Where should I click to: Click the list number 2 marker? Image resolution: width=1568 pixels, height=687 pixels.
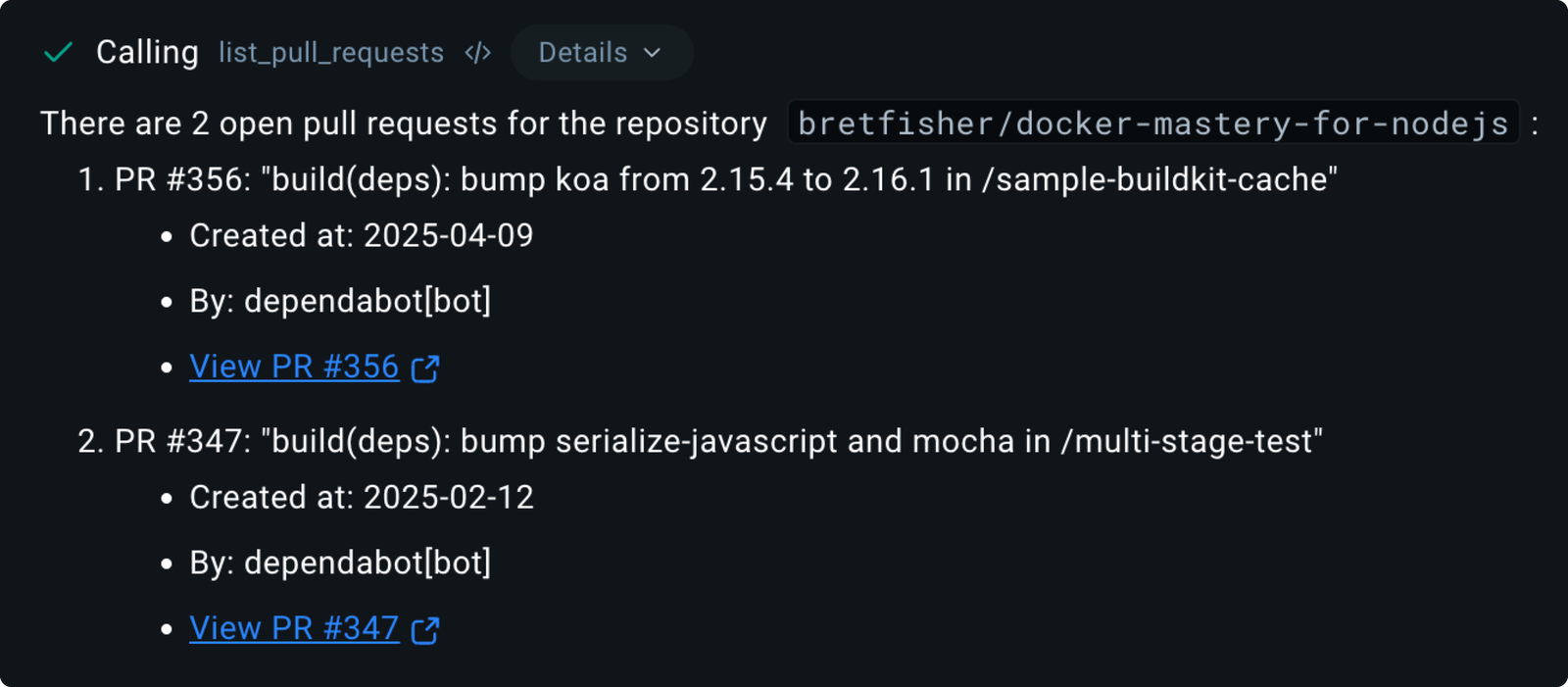pos(90,441)
